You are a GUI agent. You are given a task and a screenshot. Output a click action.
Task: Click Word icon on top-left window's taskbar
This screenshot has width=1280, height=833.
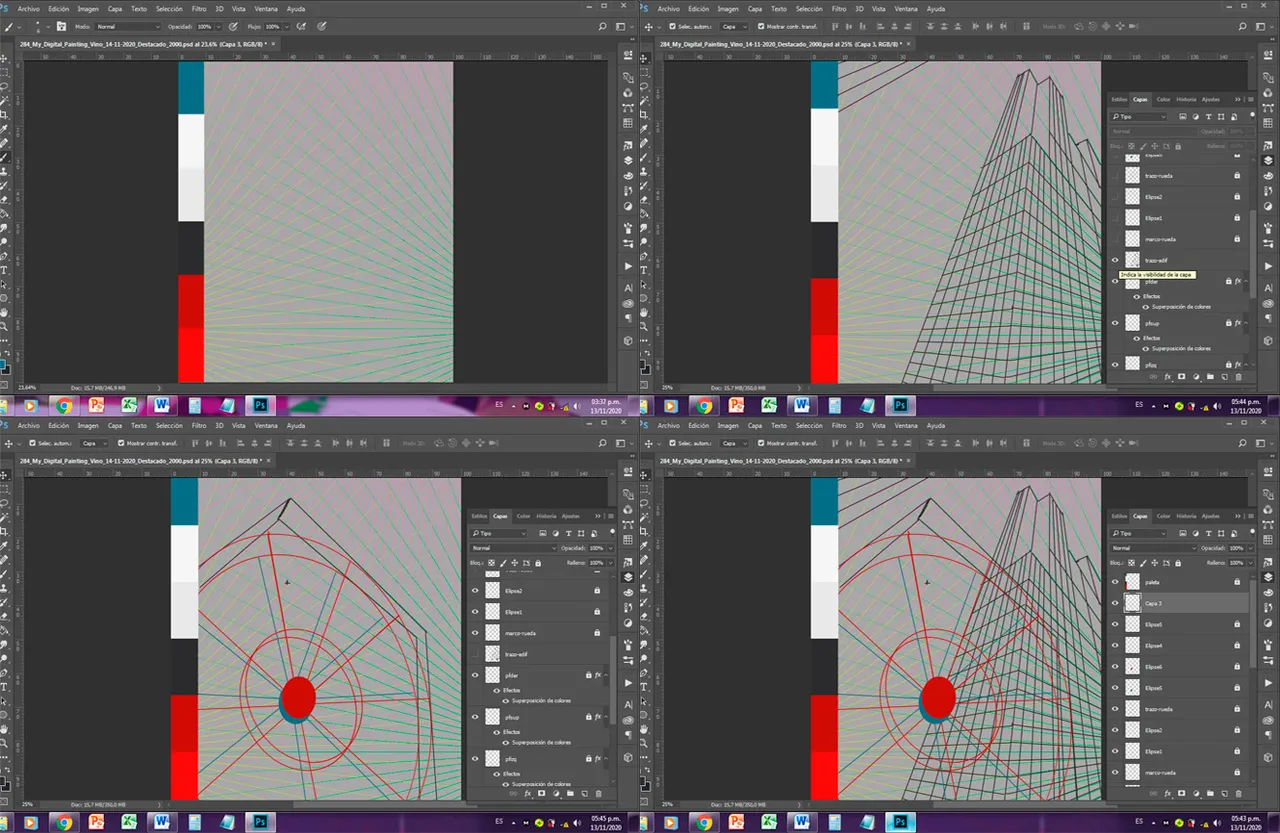[x=160, y=406]
